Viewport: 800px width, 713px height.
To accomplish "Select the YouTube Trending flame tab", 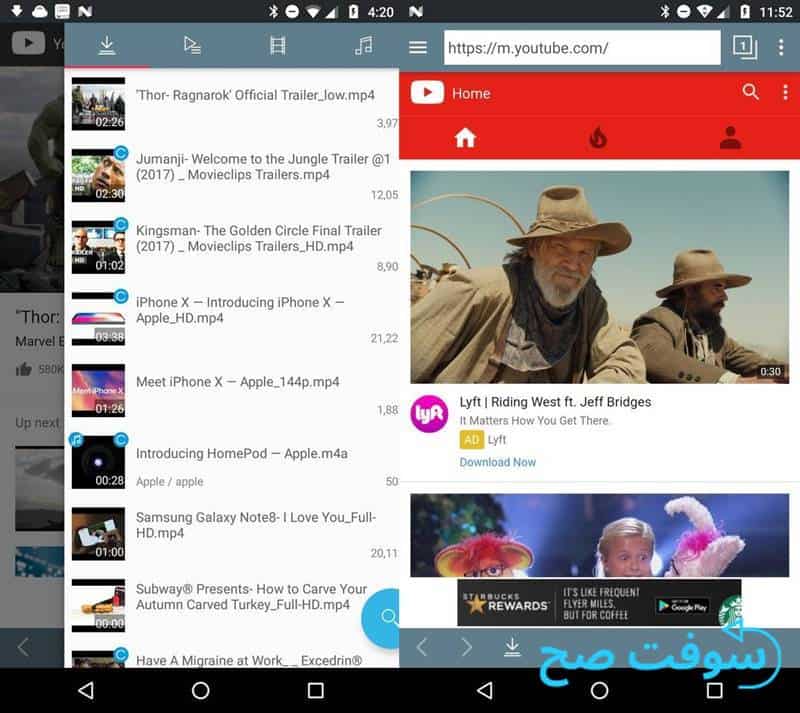I will click(x=598, y=137).
